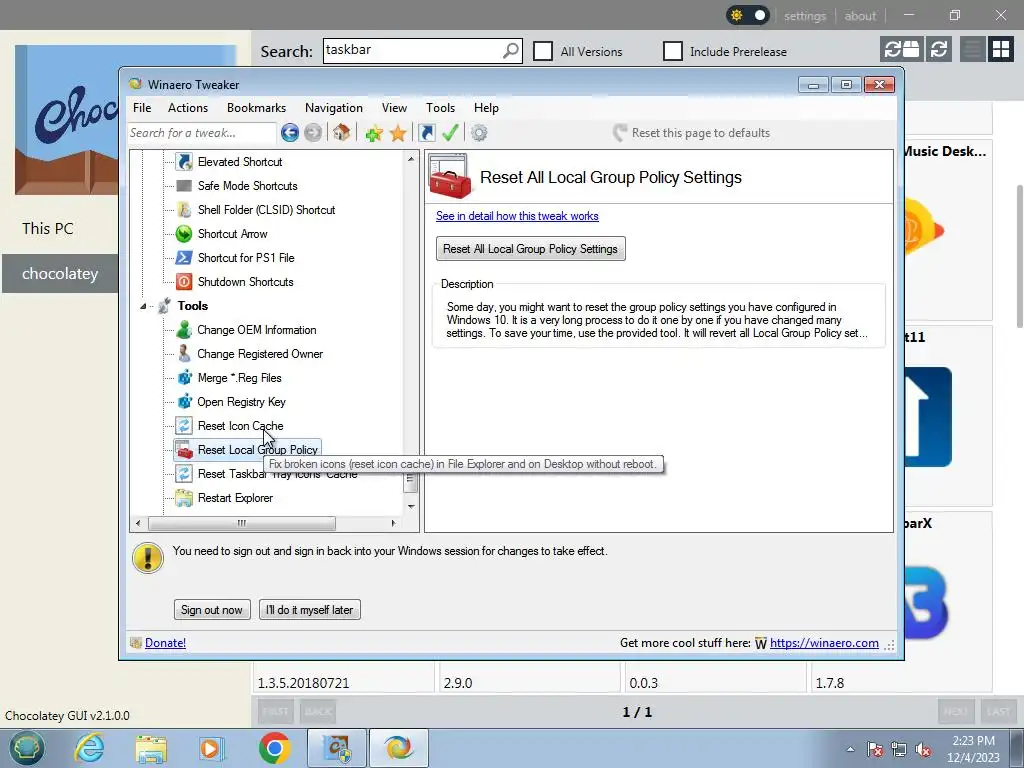The image size is (1024, 768).
Task: Select Safe Mode Shortcuts tree item
Action: [248, 186]
